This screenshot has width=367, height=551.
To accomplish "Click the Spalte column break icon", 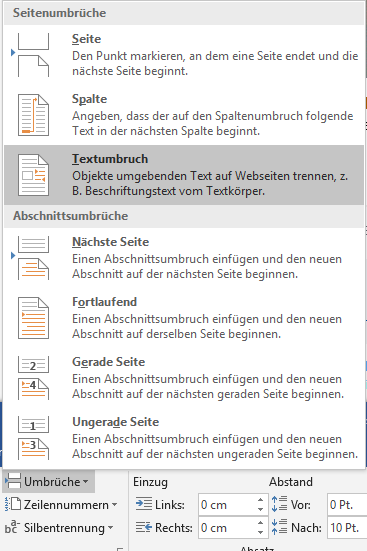I will coord(33,115).
